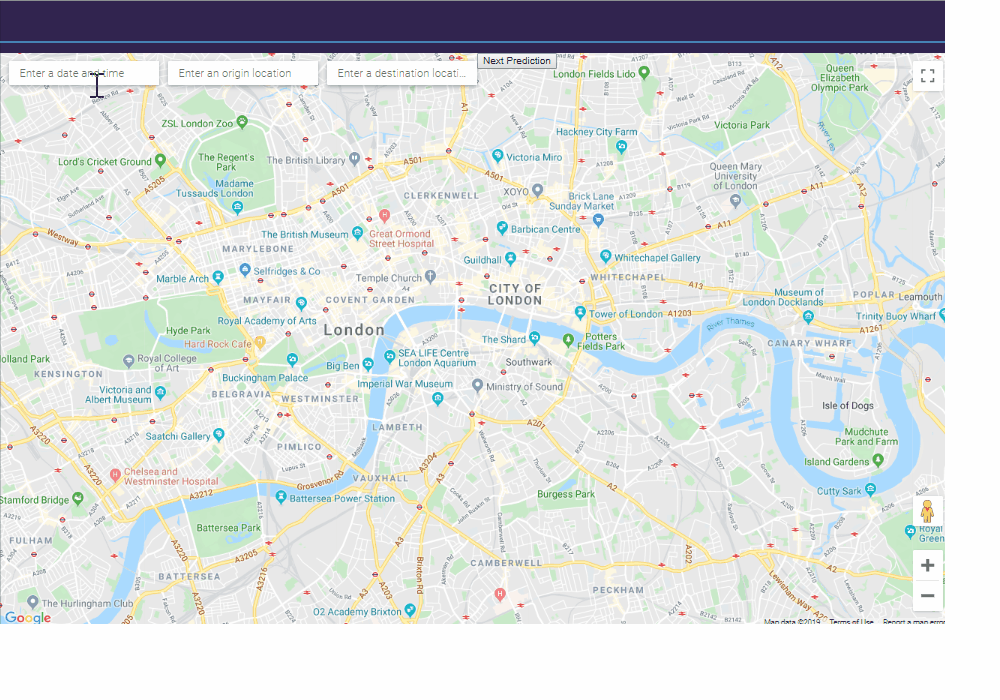Select The Shard marker icon
The height and width of the screenshot is (700, 1000).
(534, 337)
